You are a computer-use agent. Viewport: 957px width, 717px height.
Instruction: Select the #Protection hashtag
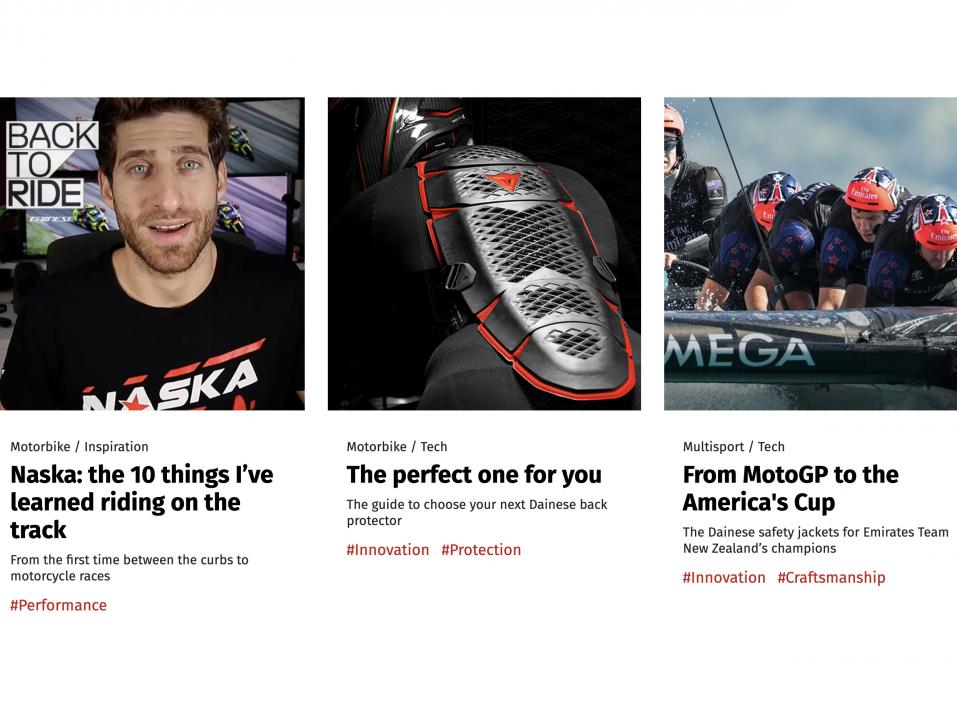click(x=481, y=550)
